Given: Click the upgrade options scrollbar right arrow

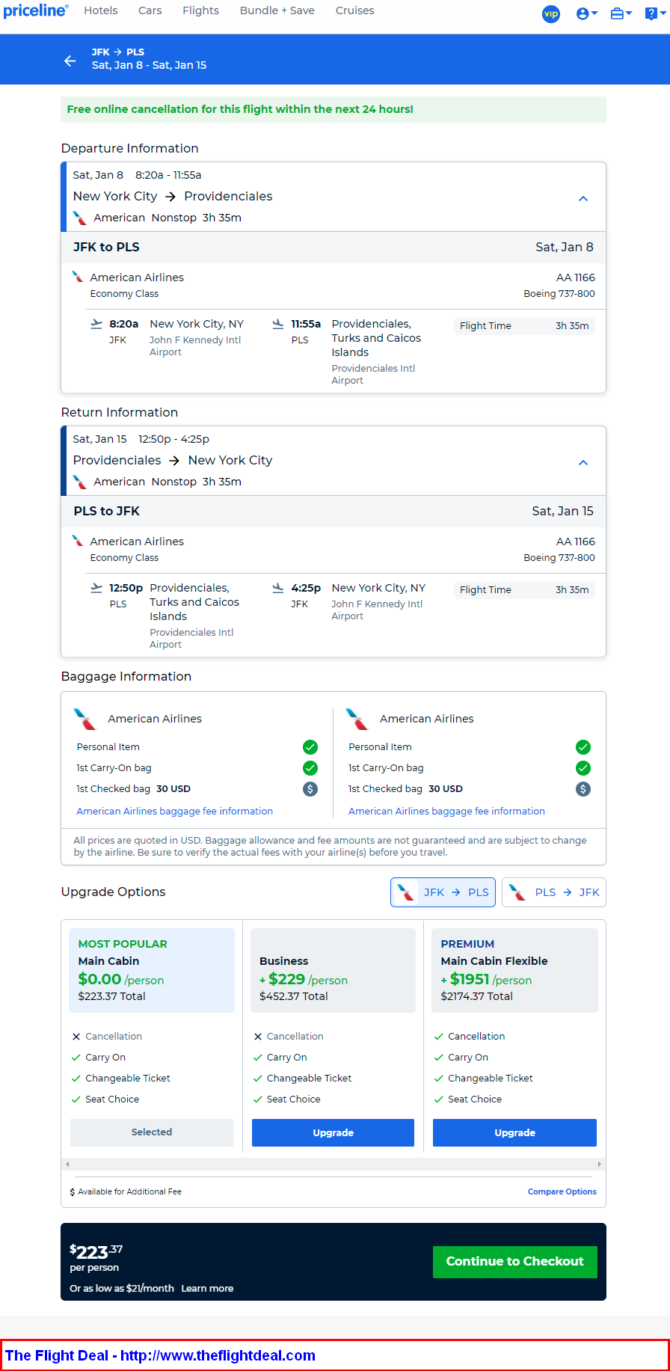Looking at the screenshot, I should pos(600,1164).
